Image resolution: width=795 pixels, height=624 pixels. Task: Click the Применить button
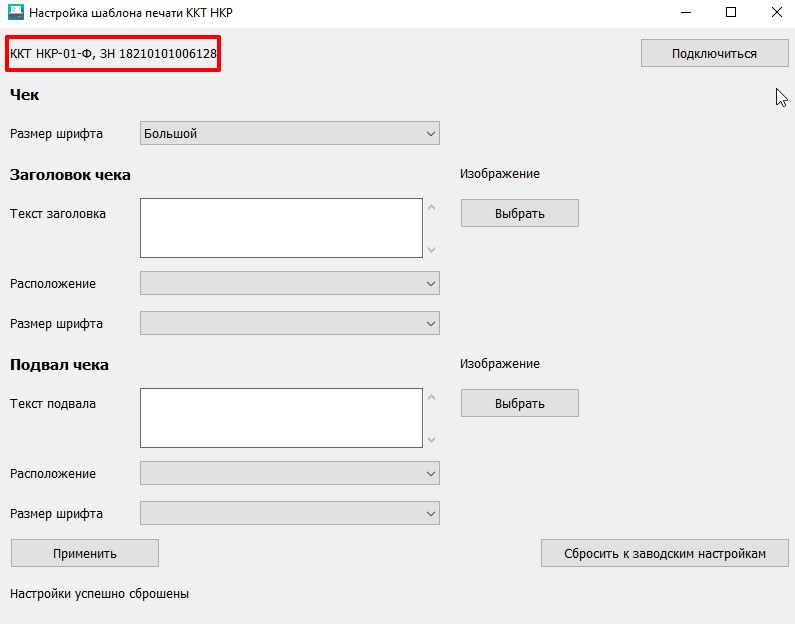(85, 553)
